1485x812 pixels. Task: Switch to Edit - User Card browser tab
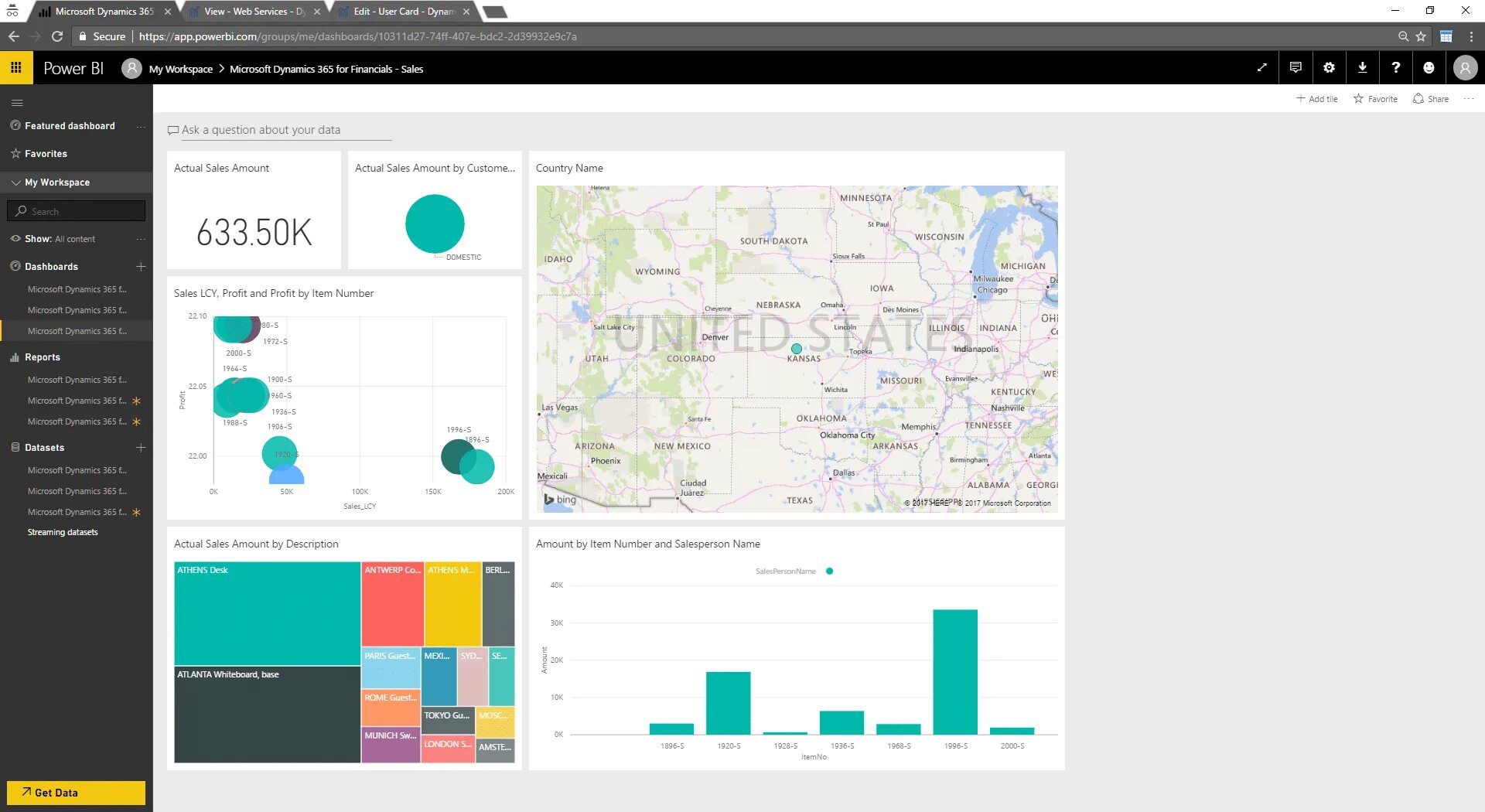(x=403, y=12)
